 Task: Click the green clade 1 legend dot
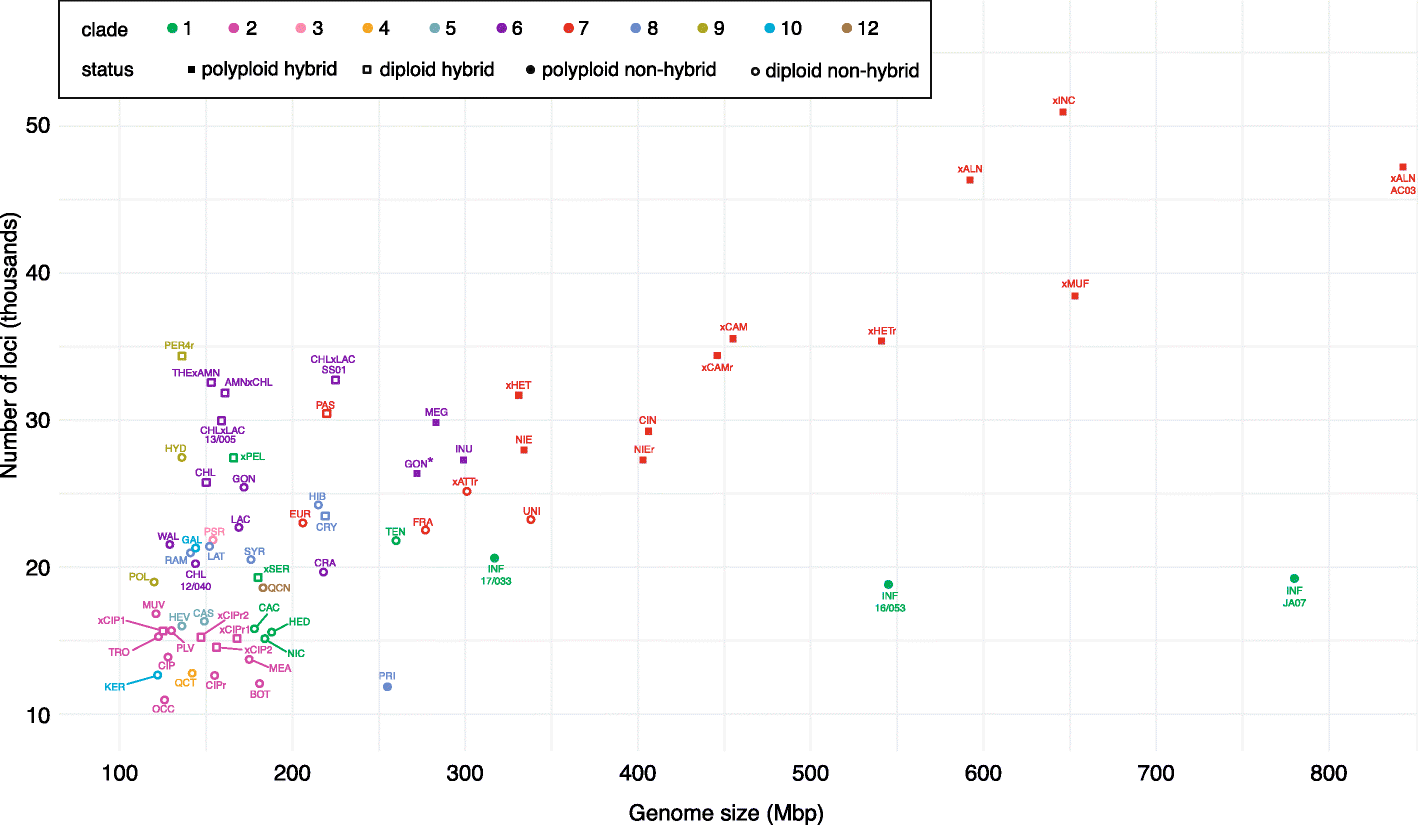(x=170, y=29)
